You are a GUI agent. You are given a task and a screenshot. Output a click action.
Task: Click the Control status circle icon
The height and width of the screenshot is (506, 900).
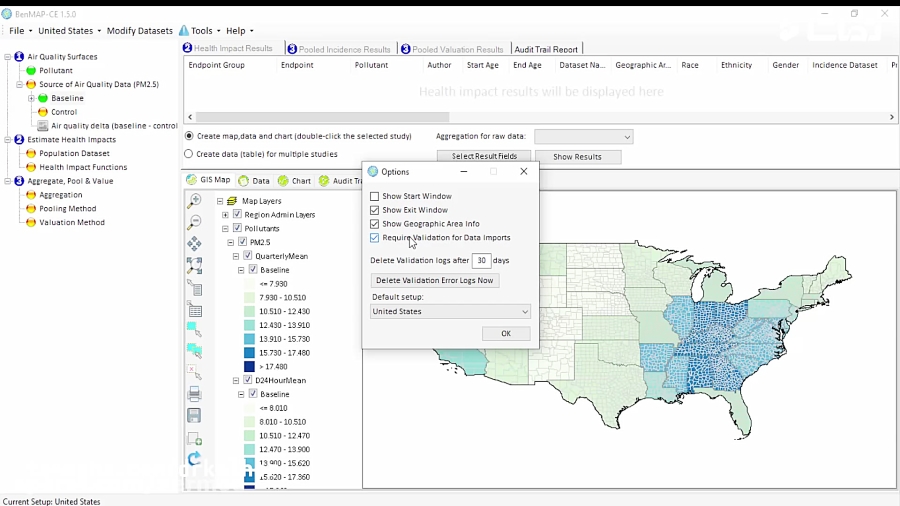(x=43, y=112)
